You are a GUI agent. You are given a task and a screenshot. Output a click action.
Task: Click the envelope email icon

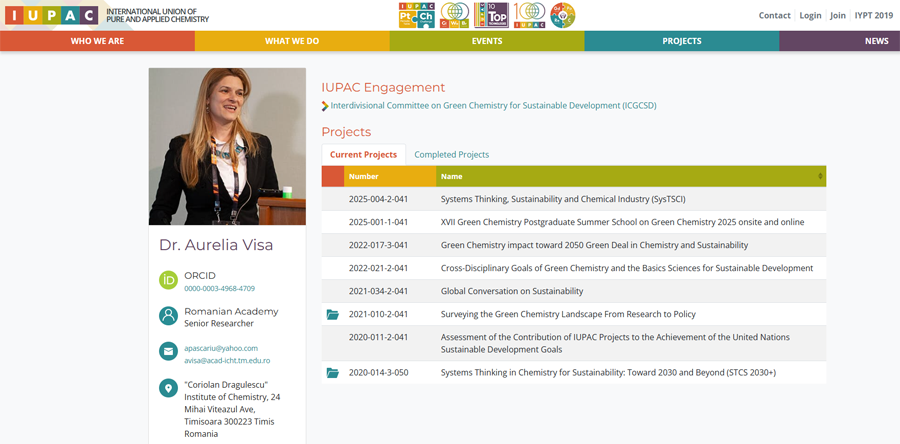pos(169,353)
